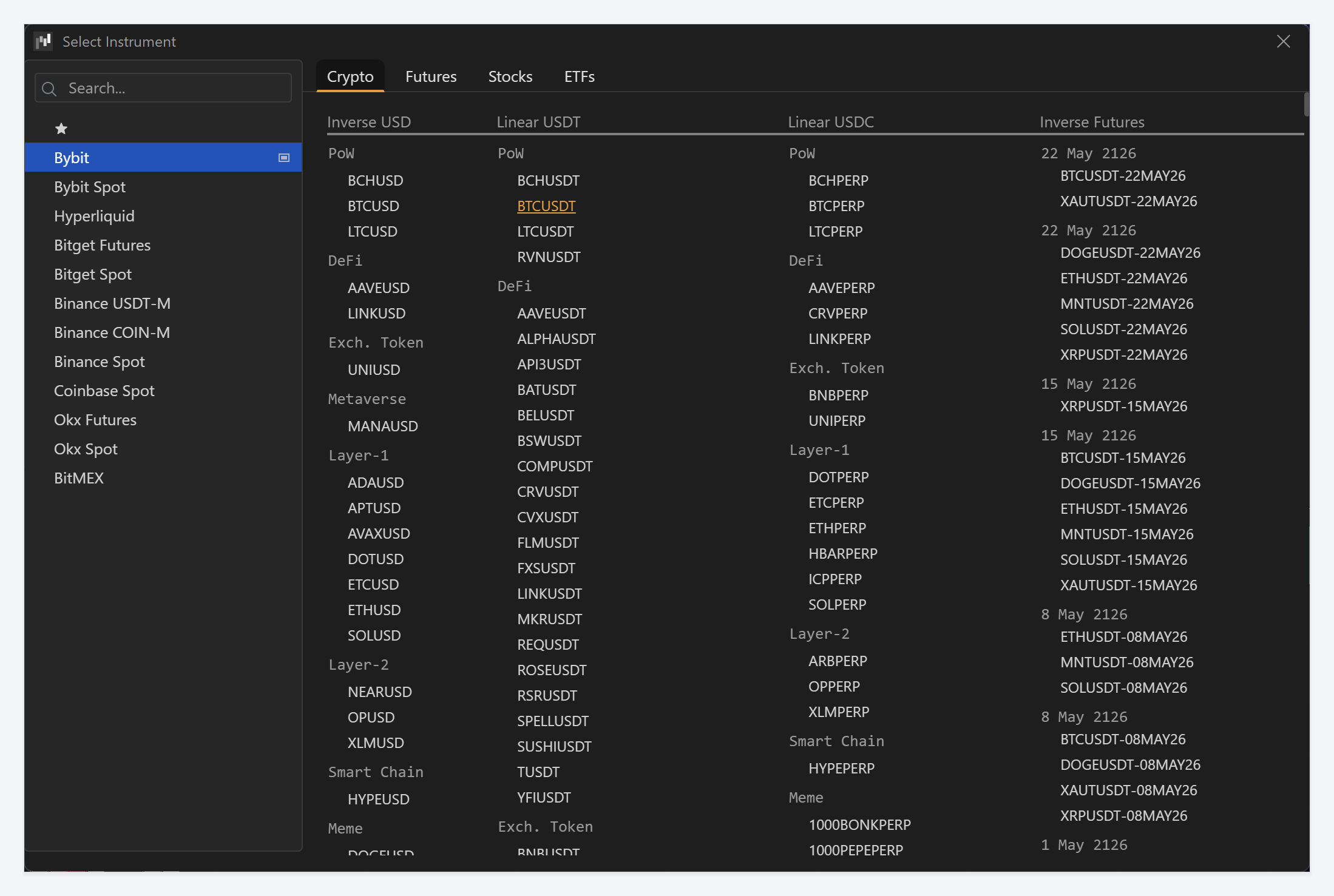Select Bitget Futures exchange
1334x896 pixels.
(163, 245)
